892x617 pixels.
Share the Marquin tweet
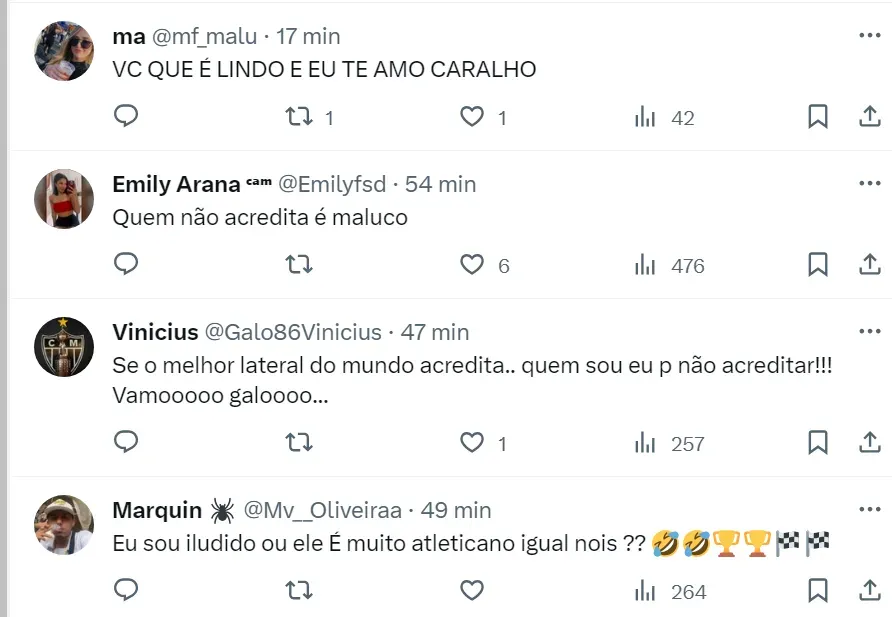tap(869, 591)
